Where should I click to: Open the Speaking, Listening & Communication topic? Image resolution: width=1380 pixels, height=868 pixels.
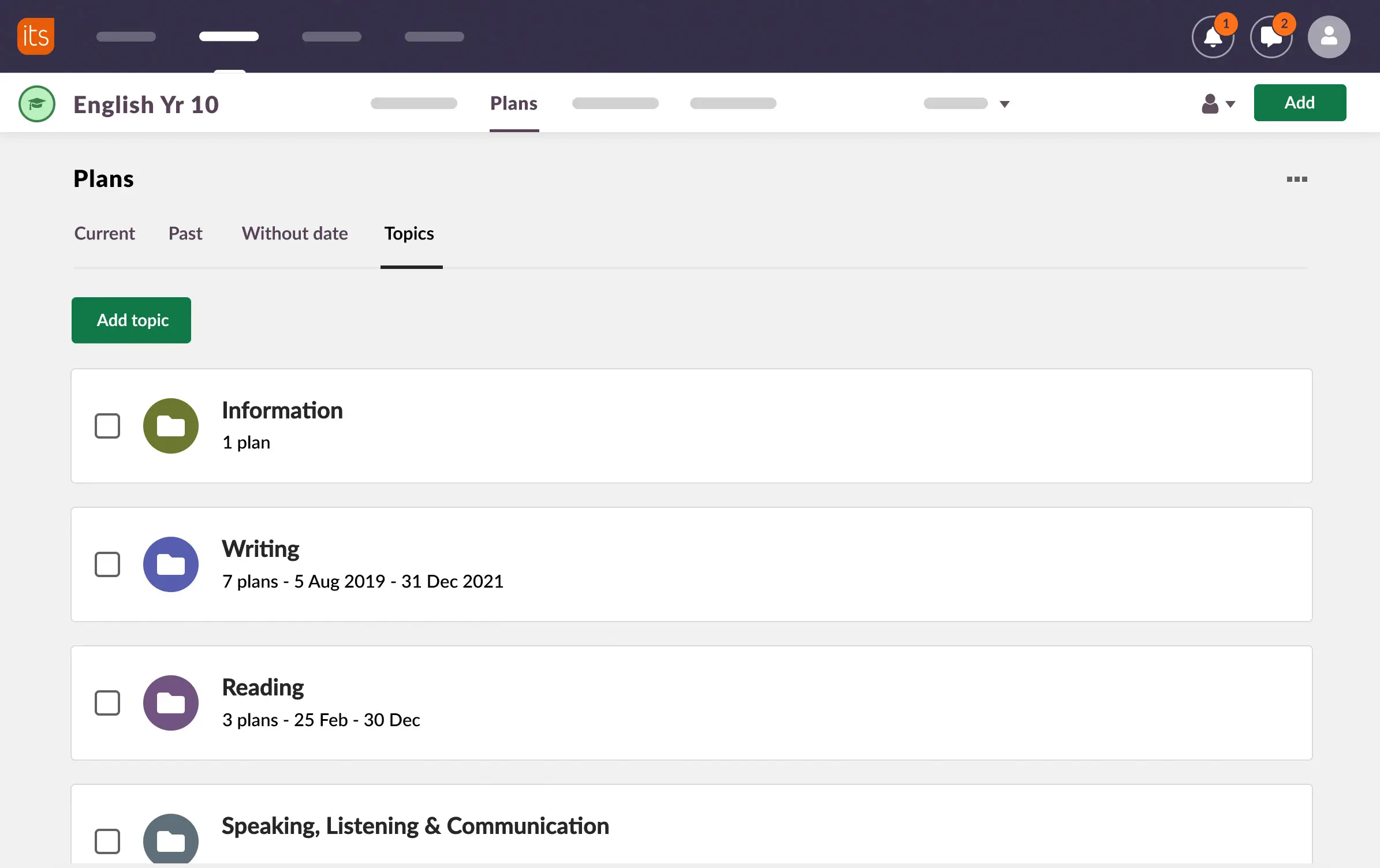point(415,826)
